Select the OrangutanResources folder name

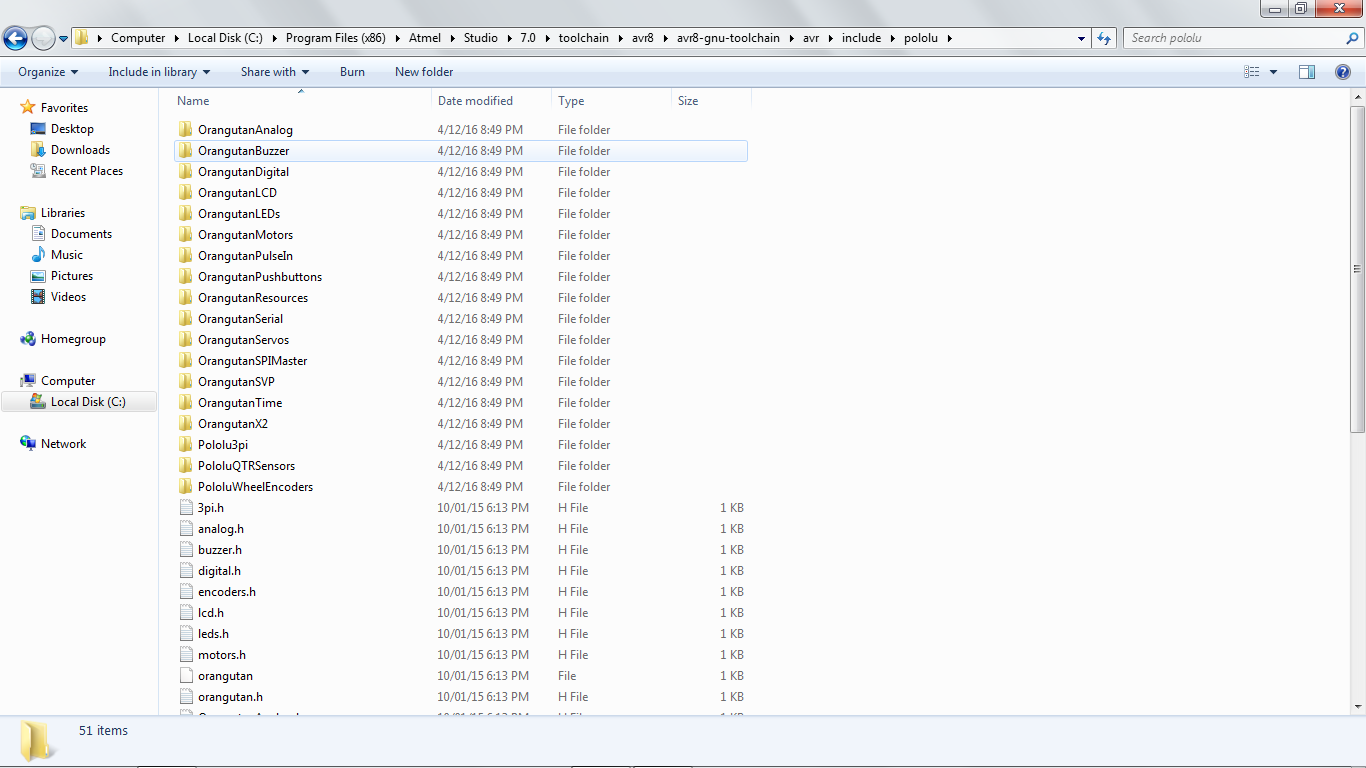coord(253,298)
